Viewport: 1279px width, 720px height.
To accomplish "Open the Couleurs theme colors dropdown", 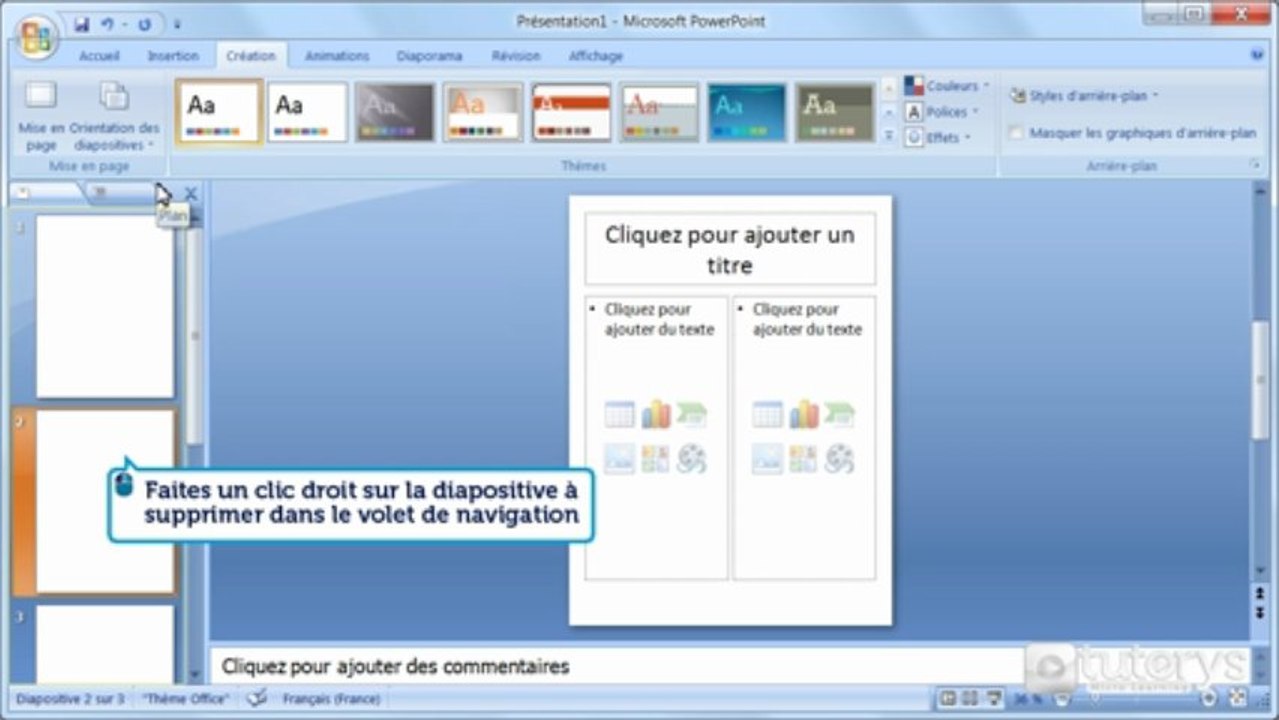I will 946,86.
